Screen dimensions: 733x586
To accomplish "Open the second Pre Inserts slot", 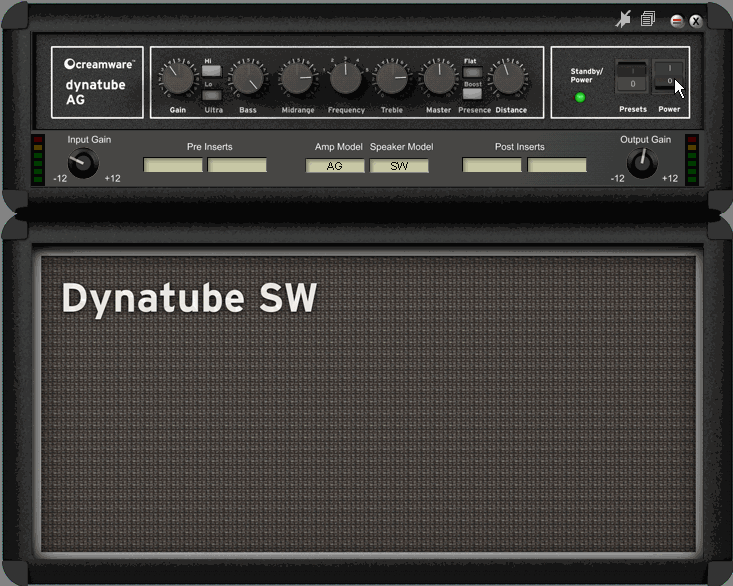I will 237,165.
